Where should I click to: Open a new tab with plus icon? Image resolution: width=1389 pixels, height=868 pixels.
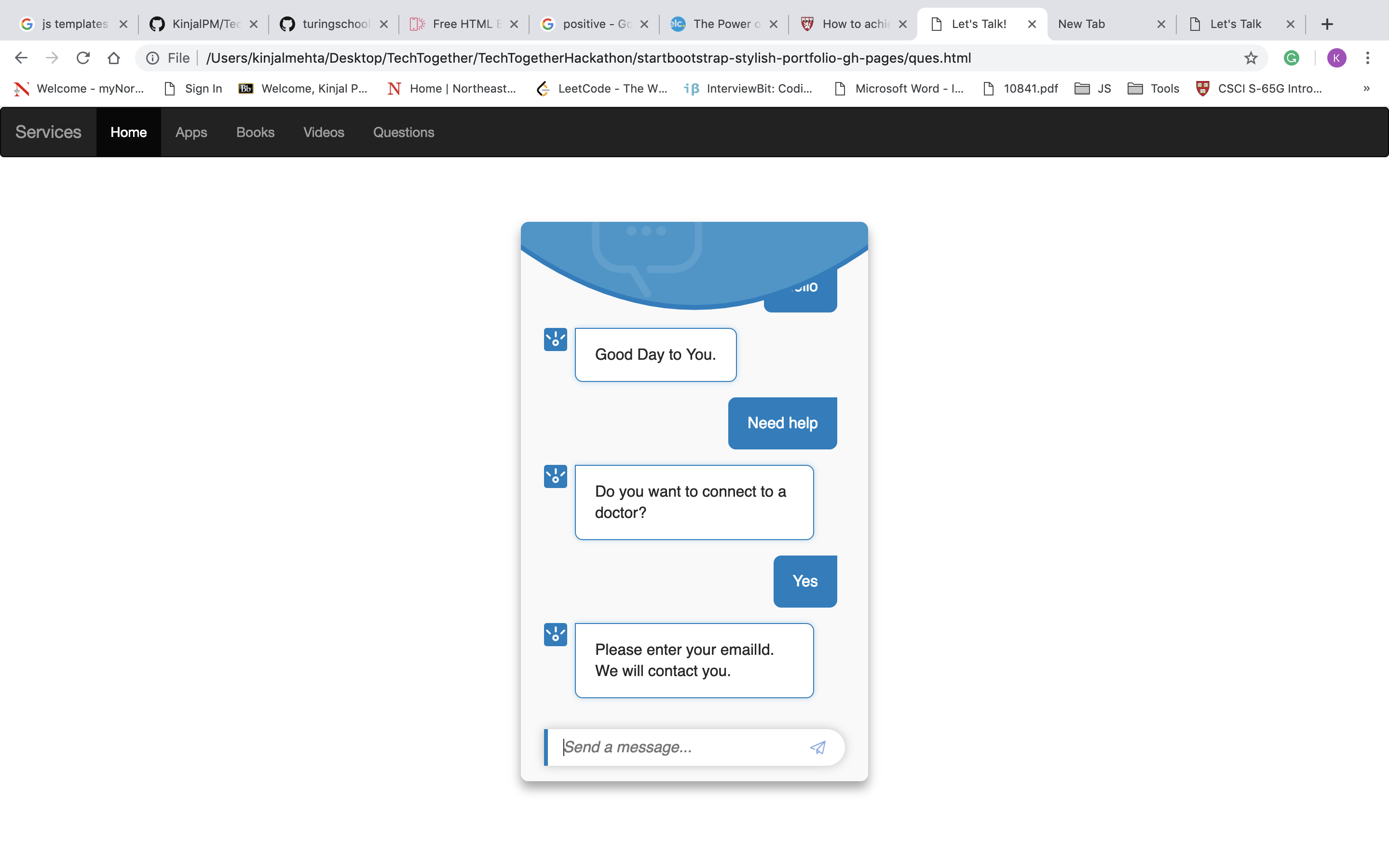click(1326, 24)
